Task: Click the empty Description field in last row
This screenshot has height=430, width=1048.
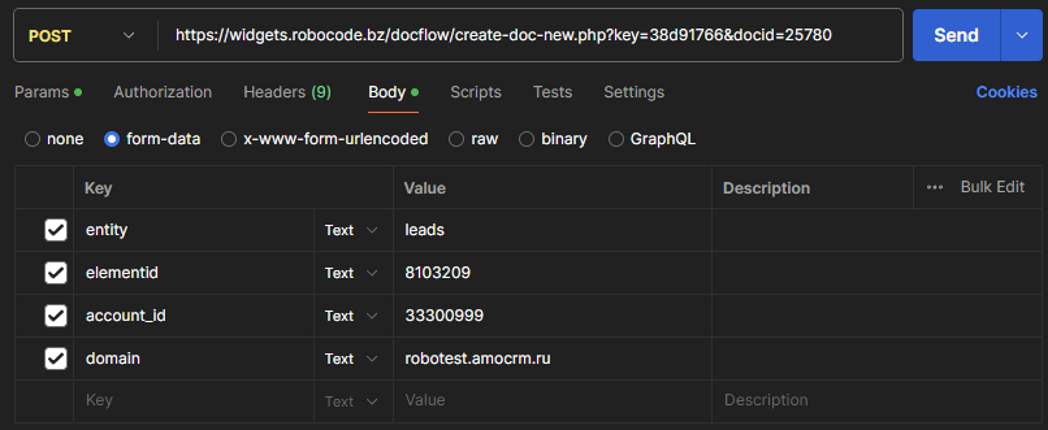Action: (x=877, y=401)
